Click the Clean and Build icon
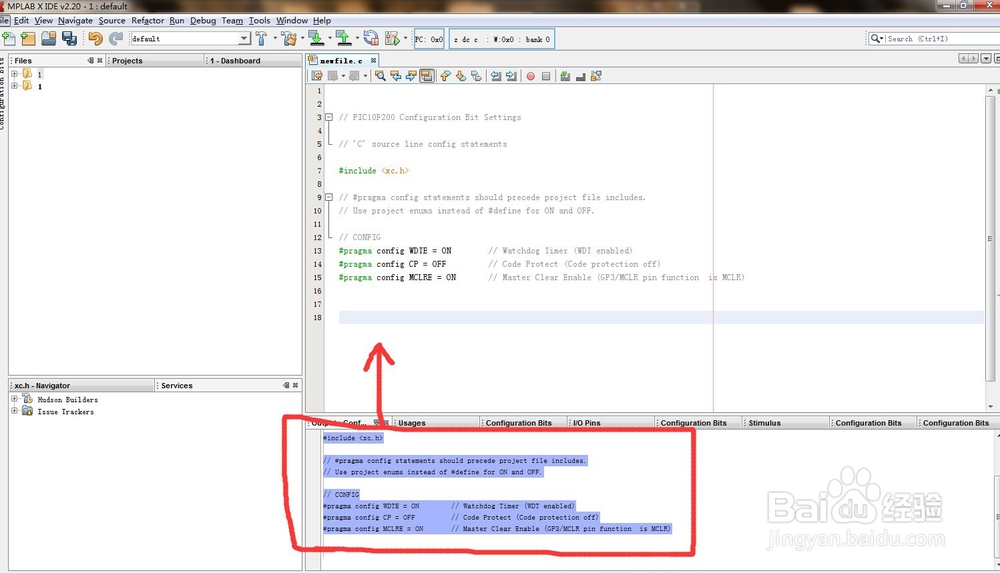This screenshot has width=1000, height=573. click(289, 39)
